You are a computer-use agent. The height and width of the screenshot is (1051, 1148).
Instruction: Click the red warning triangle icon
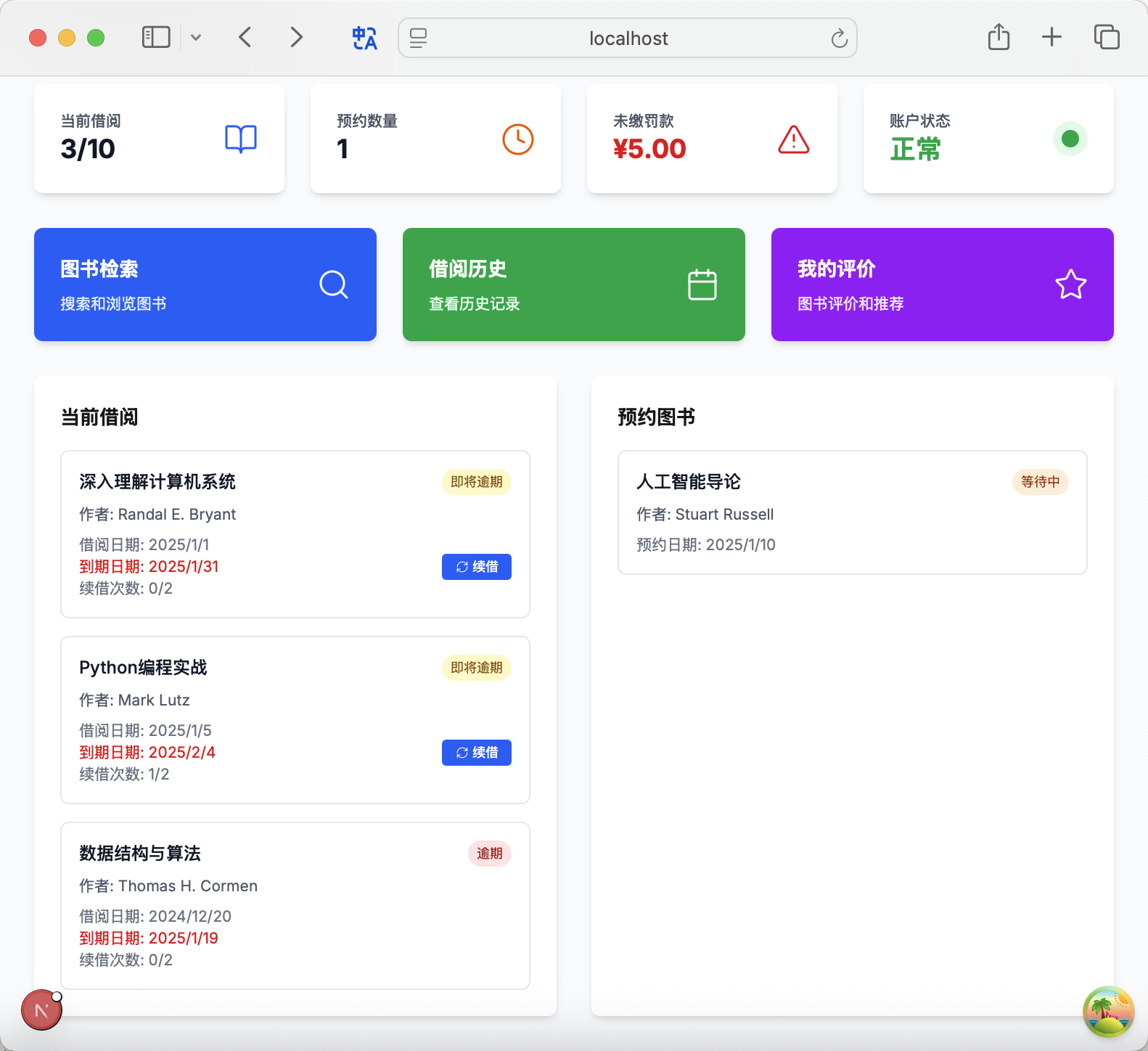(x=793, y=139)
